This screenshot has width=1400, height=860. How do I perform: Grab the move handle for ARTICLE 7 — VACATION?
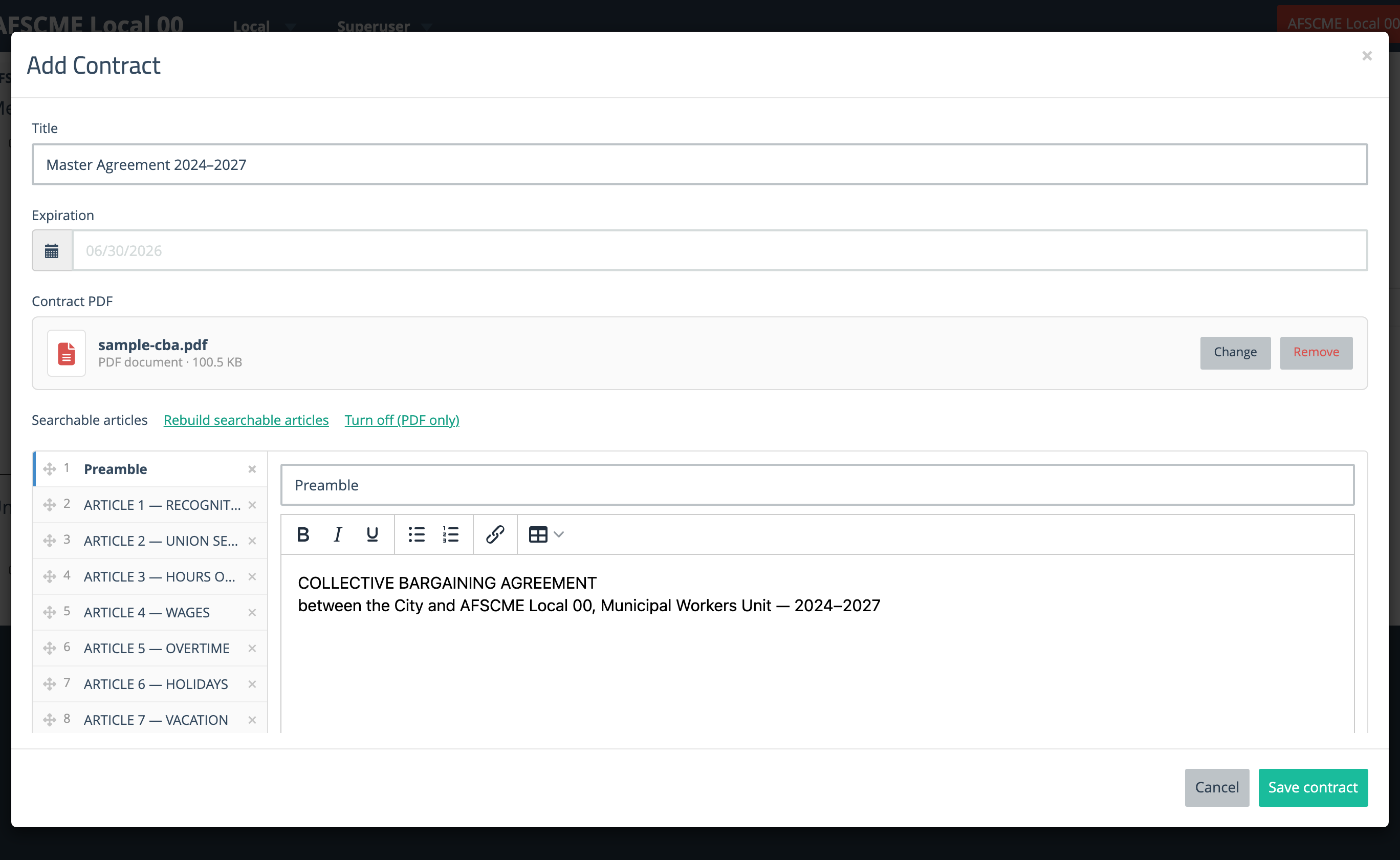[x=50, y=720]
